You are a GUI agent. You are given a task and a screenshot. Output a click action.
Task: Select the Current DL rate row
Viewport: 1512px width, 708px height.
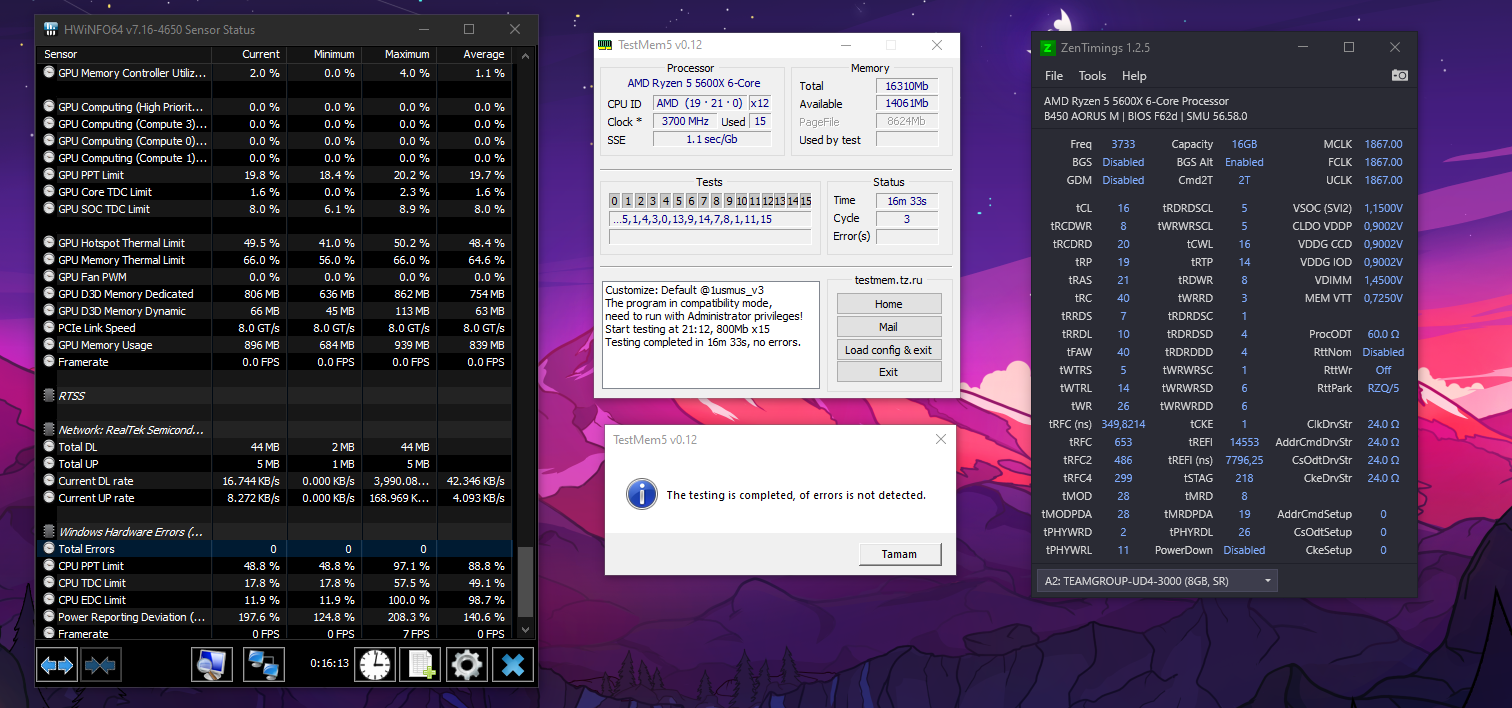275,481
